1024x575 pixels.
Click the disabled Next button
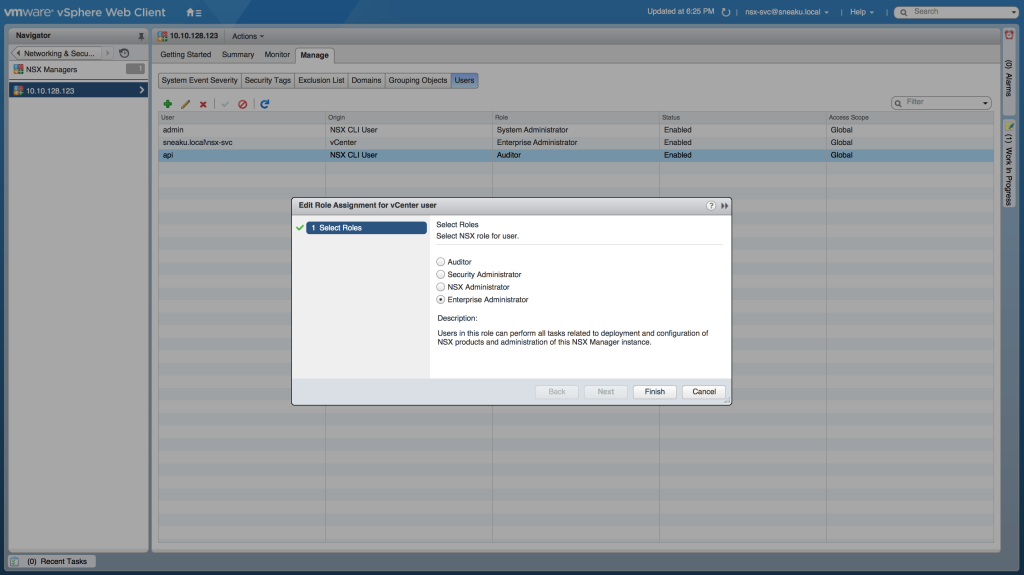pos(605,391)
